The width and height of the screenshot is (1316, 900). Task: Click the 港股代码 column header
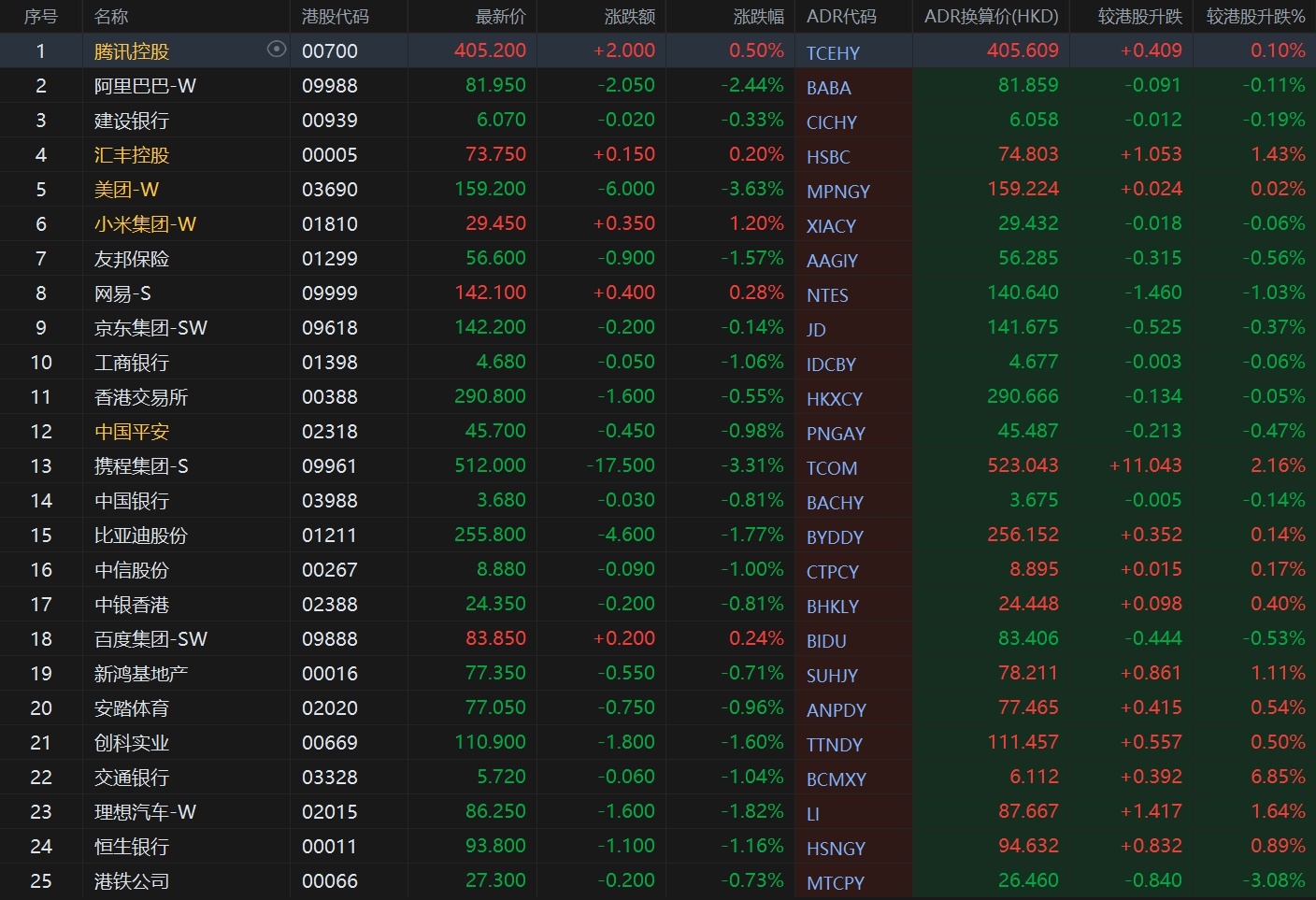point(335,17)
